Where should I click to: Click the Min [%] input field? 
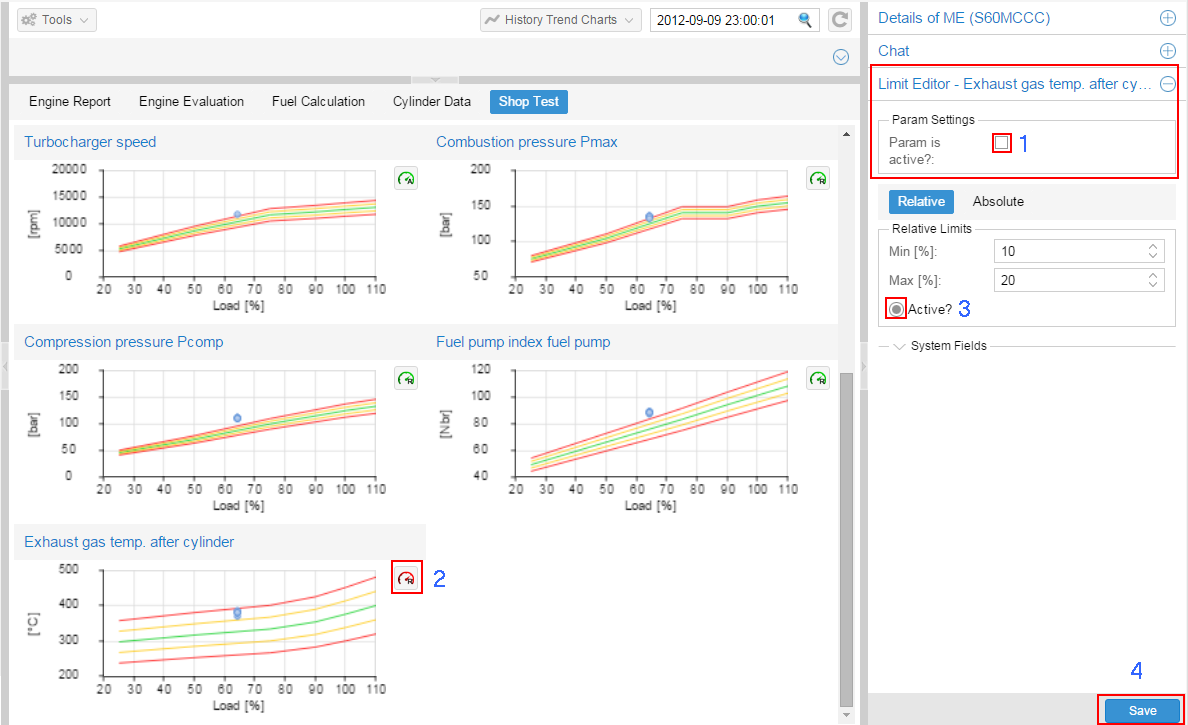1070,251
